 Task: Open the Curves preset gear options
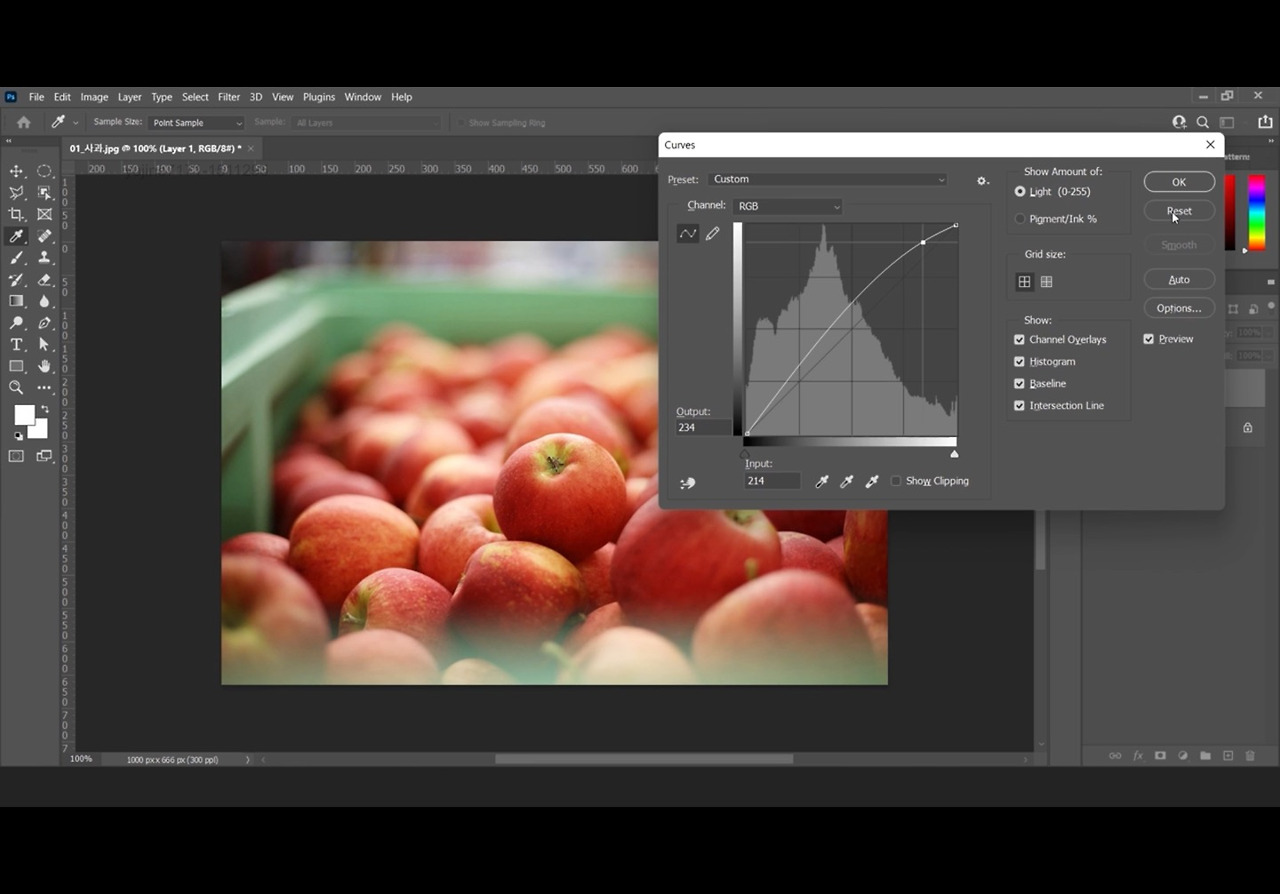click(982, 181)
